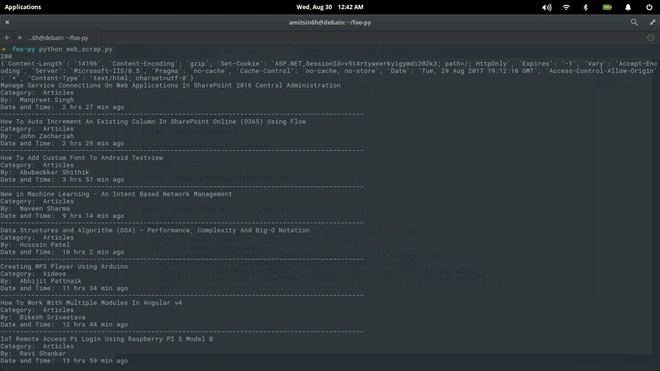Add a new terminal tab

(x=6, y=37)
